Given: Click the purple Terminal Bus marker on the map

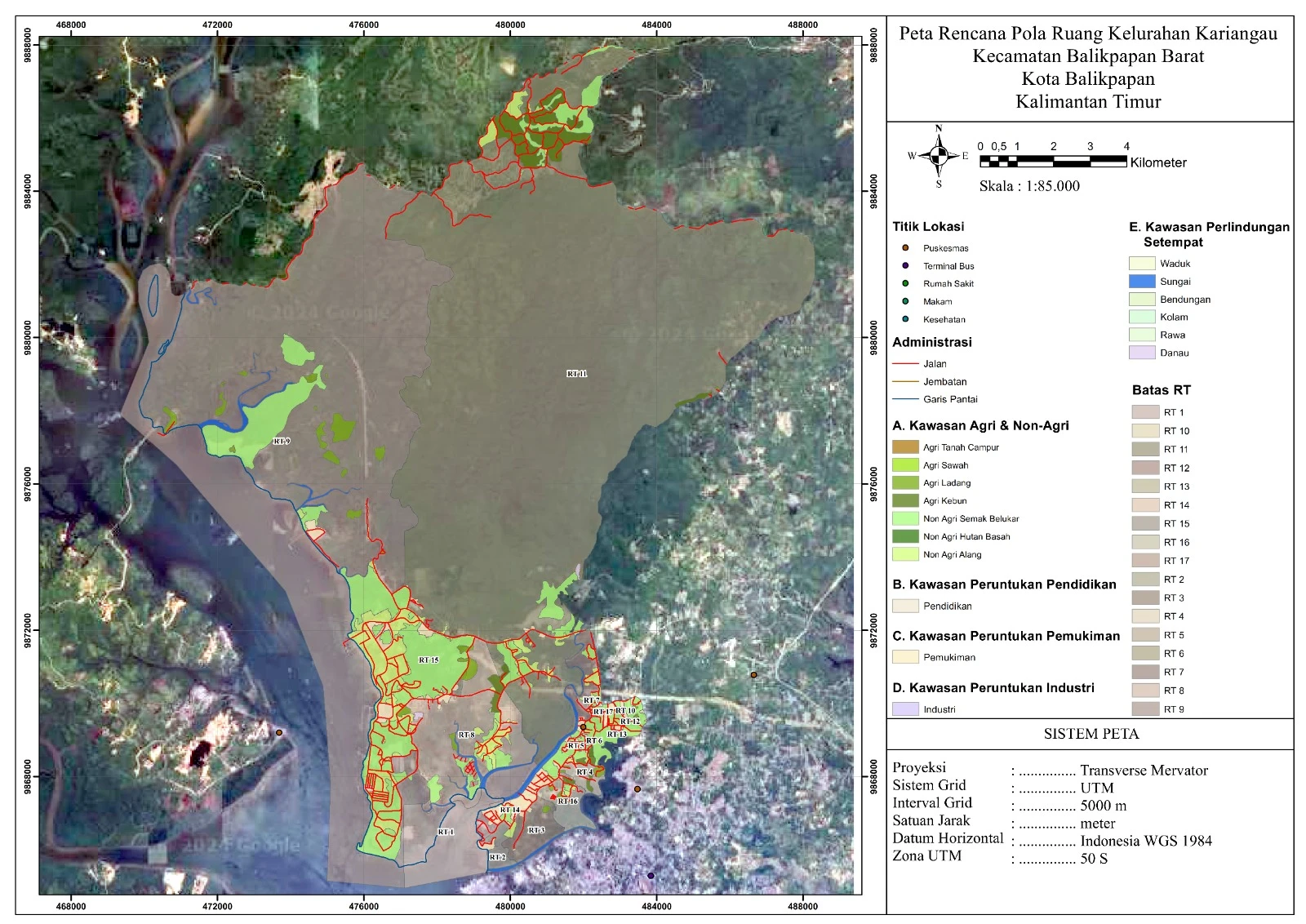Looking at the screenshot, I should coord(651,876).
